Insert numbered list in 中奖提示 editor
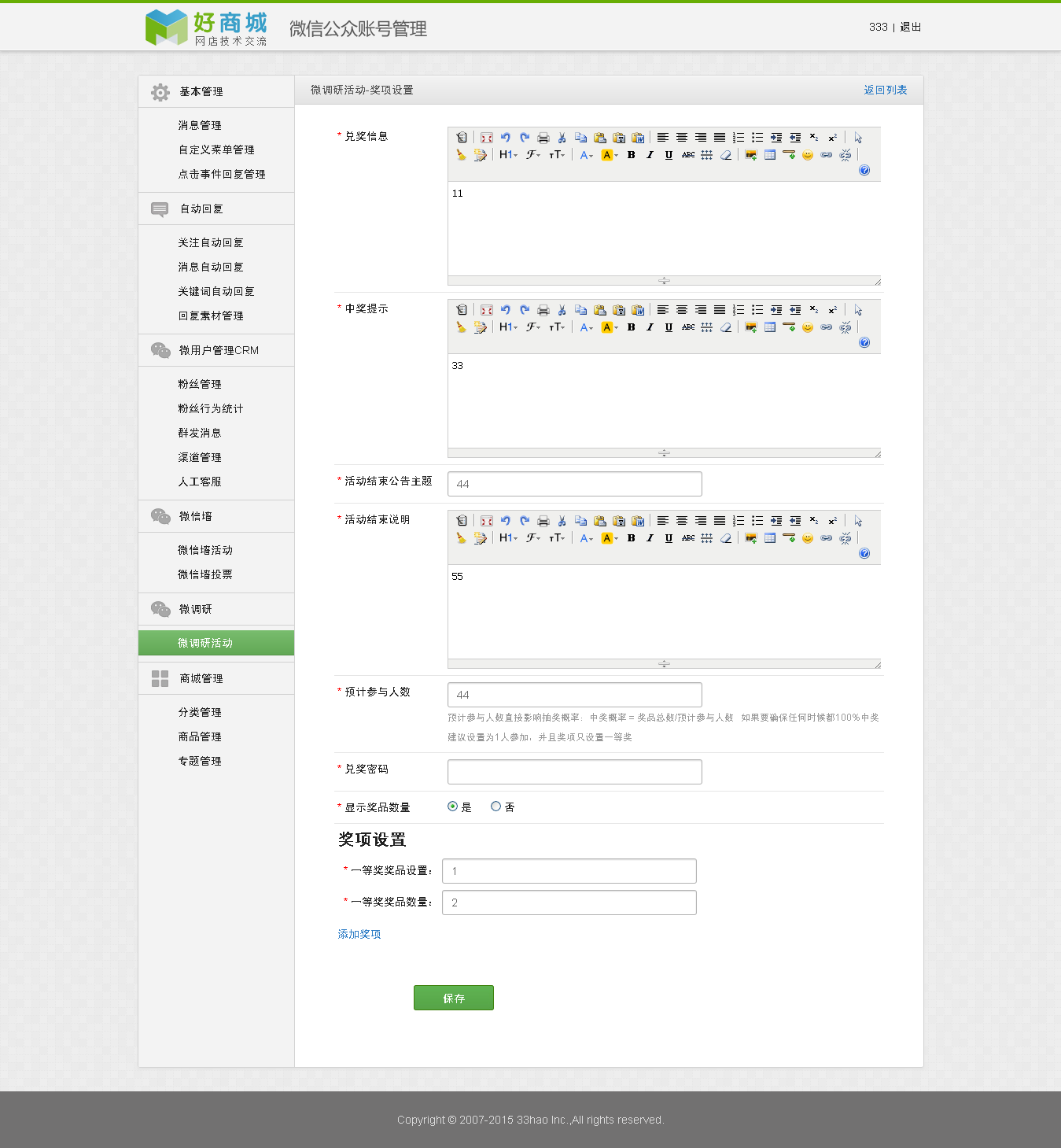The width and height of the screenshot is (1061, 1148). click(x=739, y=310)
